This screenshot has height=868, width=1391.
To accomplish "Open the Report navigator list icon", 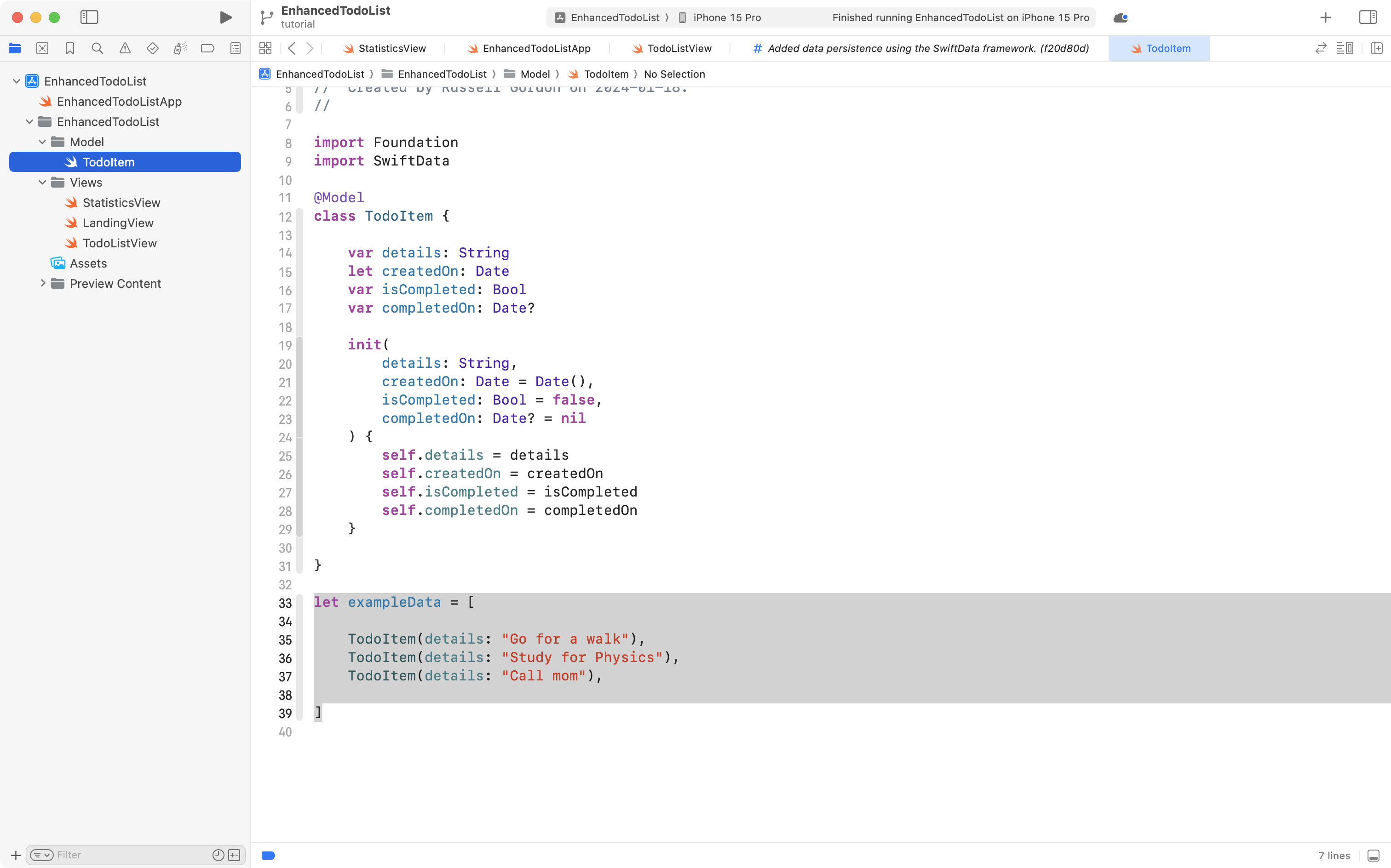I will pyautogui.click(x=235, y=48).
